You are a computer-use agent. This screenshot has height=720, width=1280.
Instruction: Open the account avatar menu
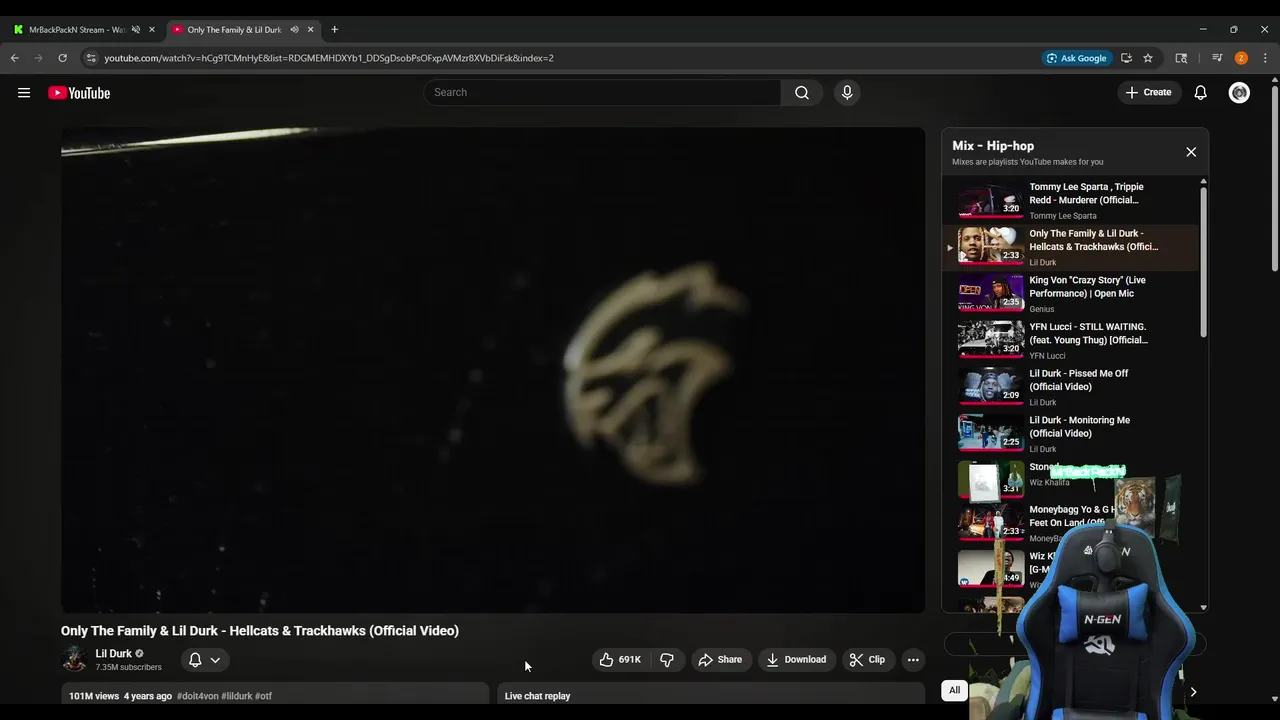click(x=1239, y=93)
